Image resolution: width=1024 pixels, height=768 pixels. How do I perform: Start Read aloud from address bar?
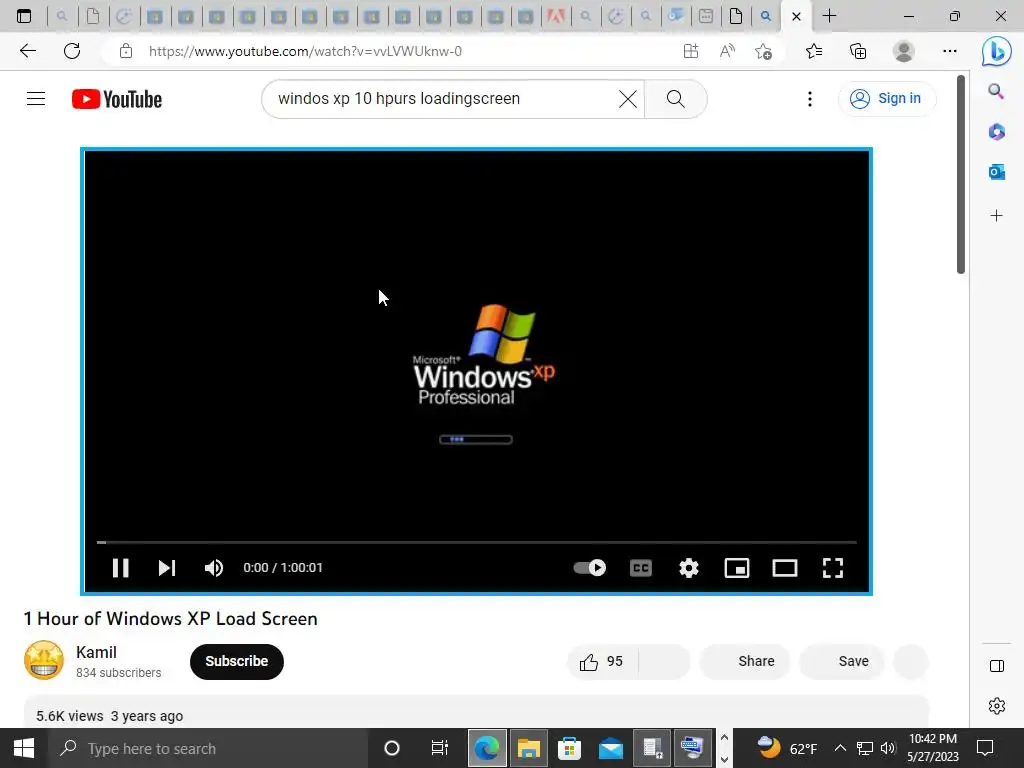pos(727,51)
